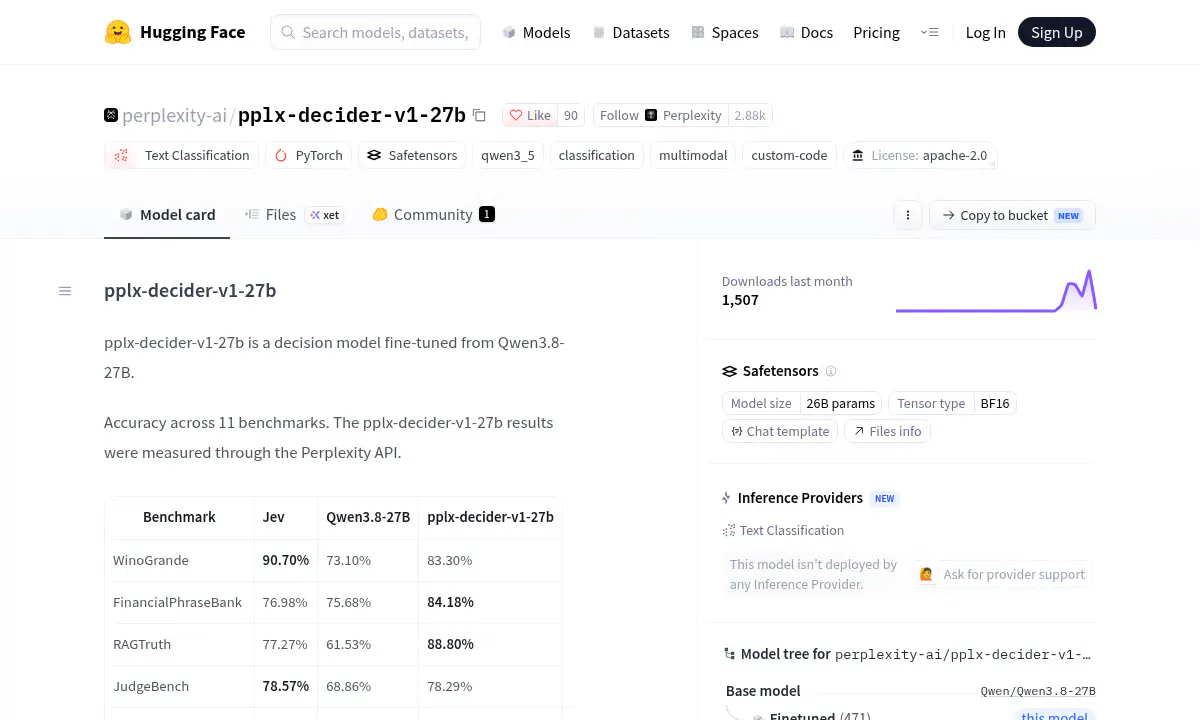
Task: Click the qwen3_5 tag
Action: pyautogui.click(x=508, y=155)
